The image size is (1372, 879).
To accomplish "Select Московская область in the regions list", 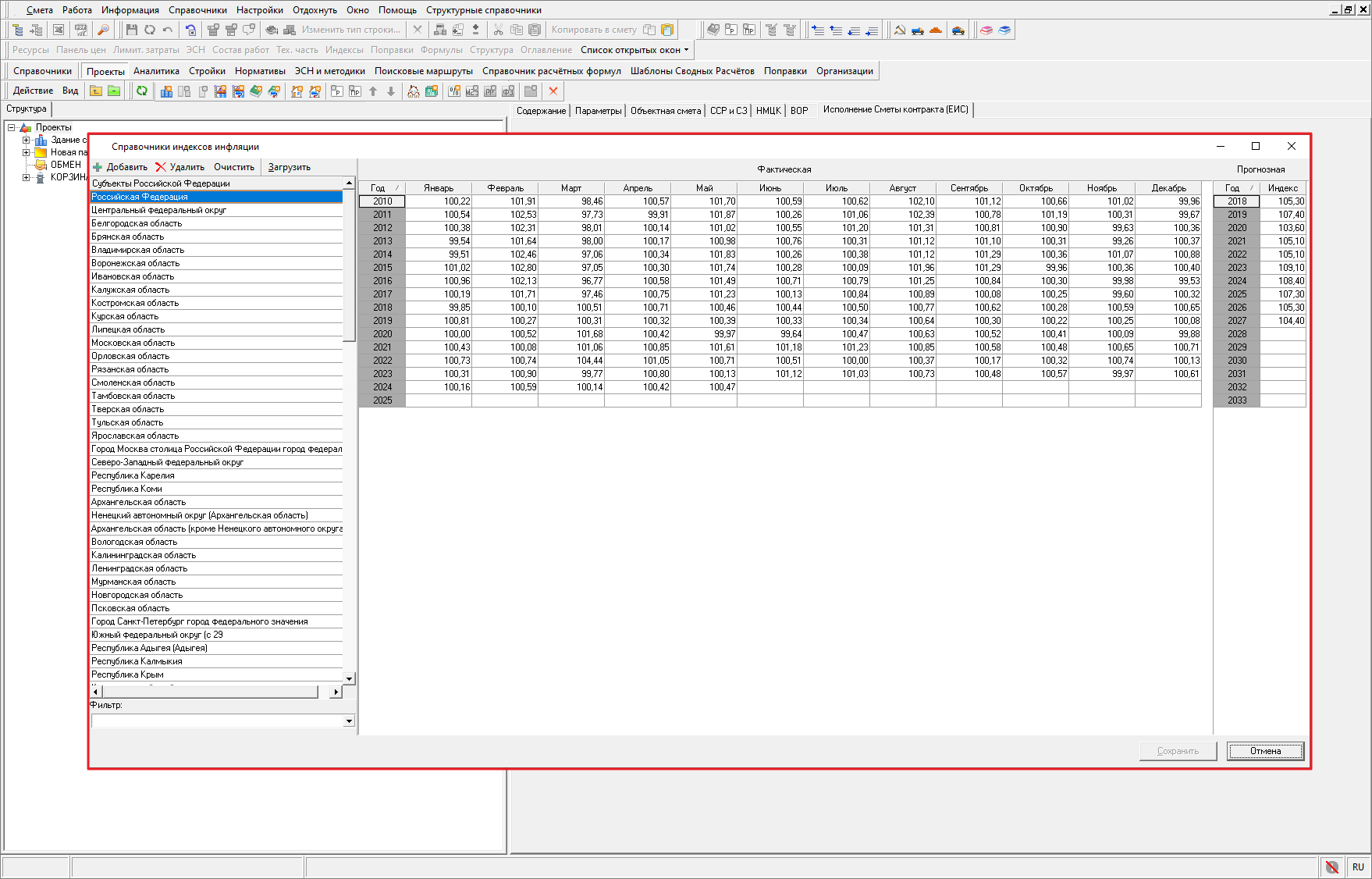I will click(x=133, y=343).
